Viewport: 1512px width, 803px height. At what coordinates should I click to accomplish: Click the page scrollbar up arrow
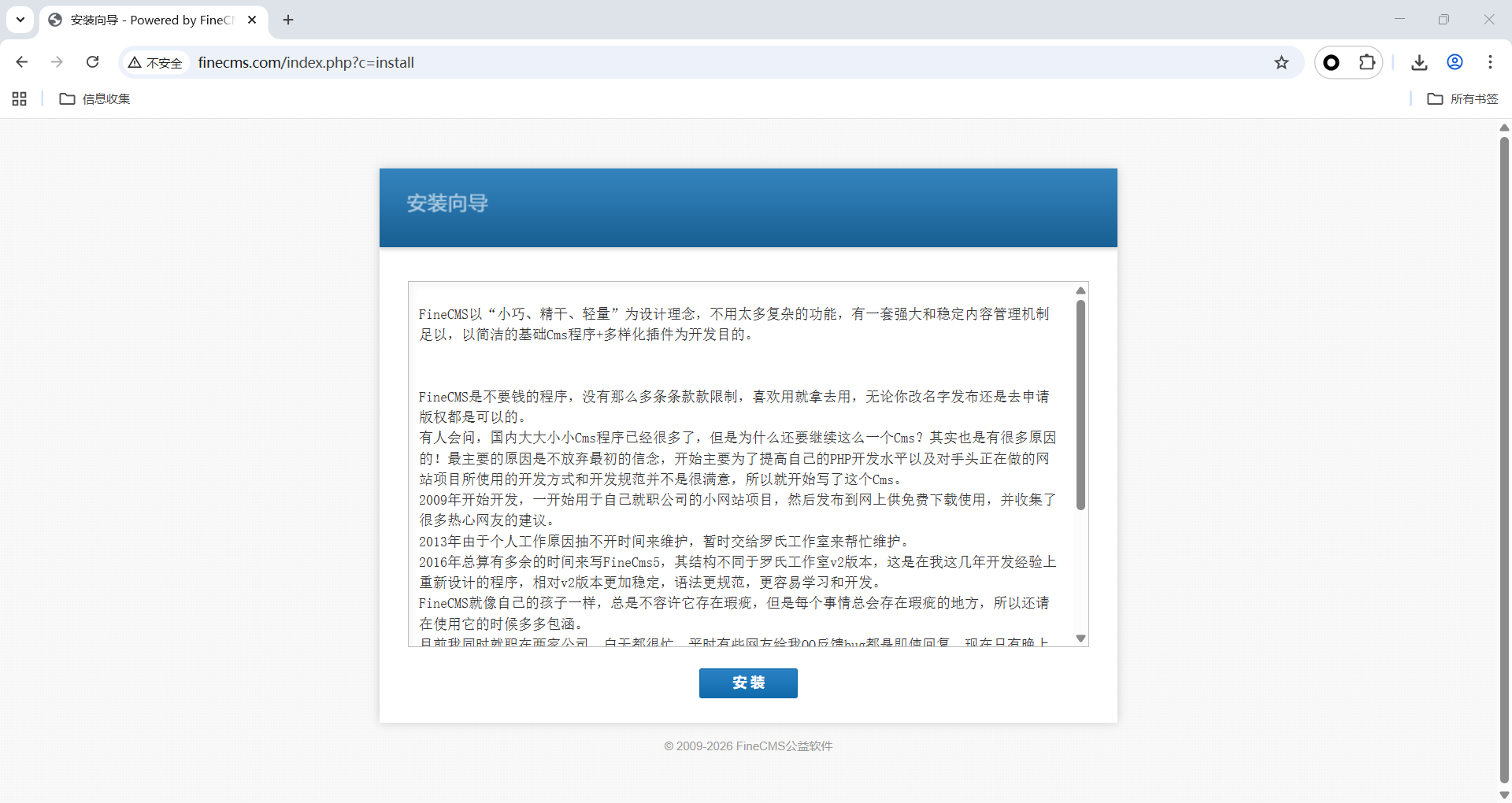[x=1504, y=128]
